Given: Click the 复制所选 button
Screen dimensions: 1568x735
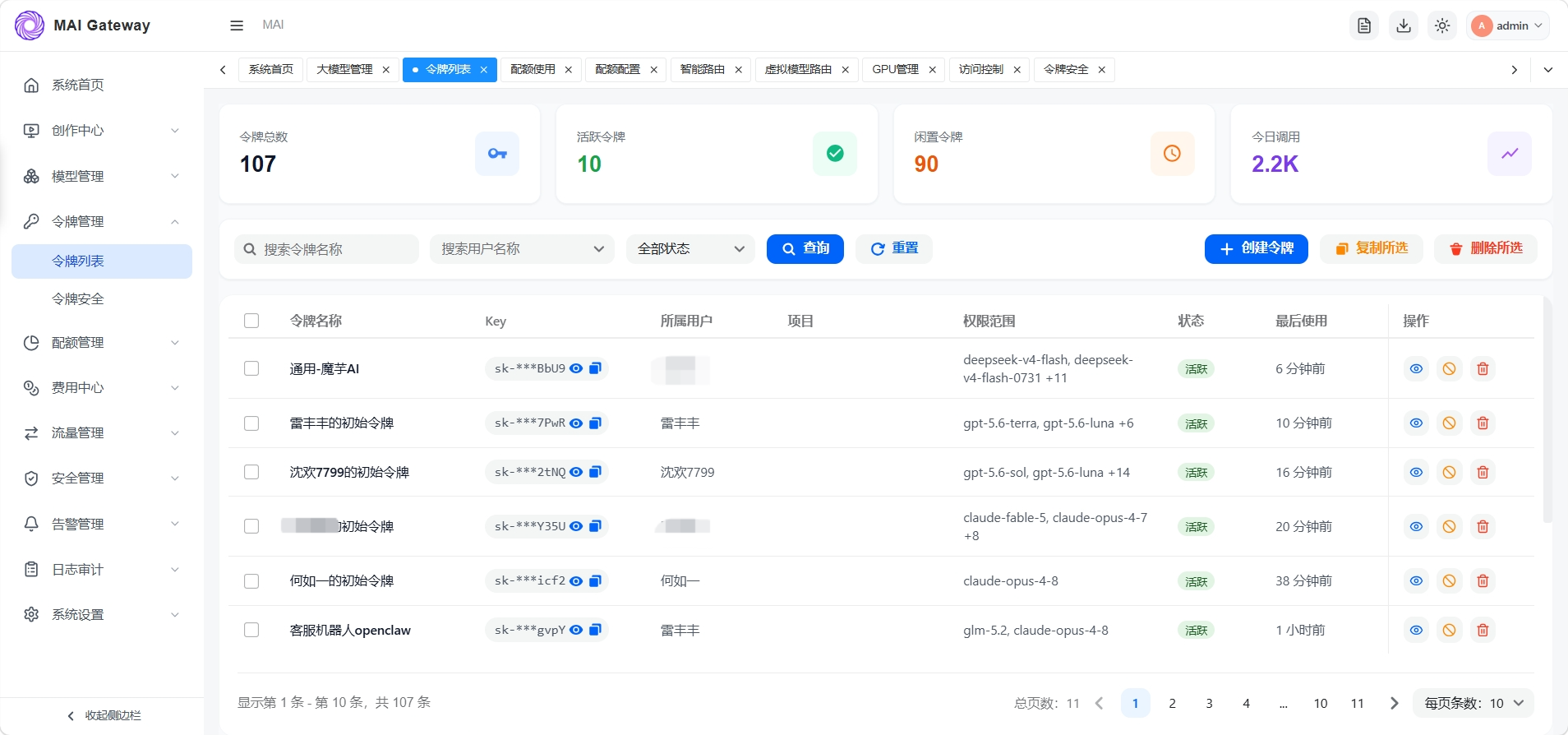Looking at the screenshot, I should point(1372,249).
